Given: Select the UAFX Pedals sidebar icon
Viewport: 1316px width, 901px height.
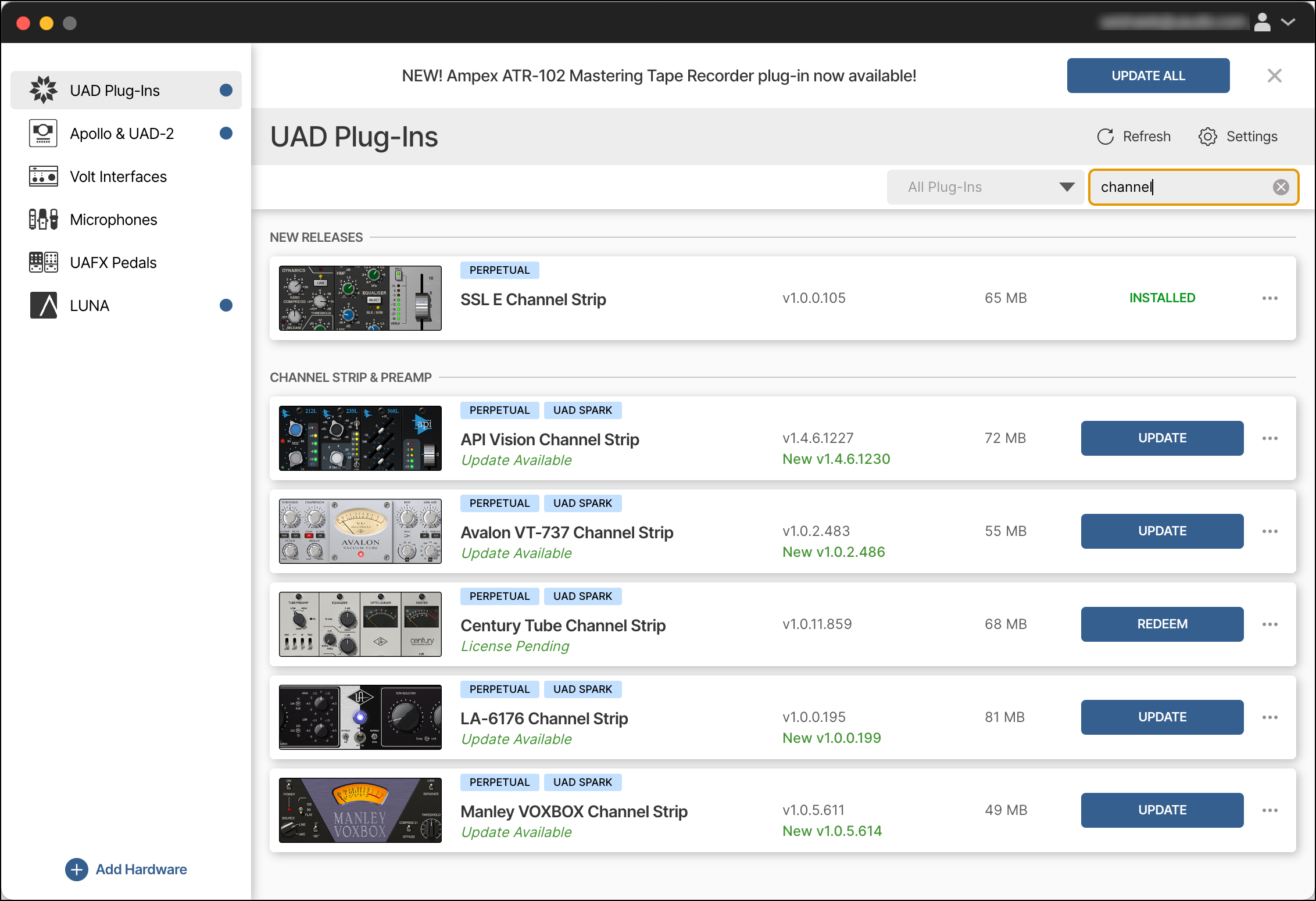Looking at the screenshot, I should [43, 262].
